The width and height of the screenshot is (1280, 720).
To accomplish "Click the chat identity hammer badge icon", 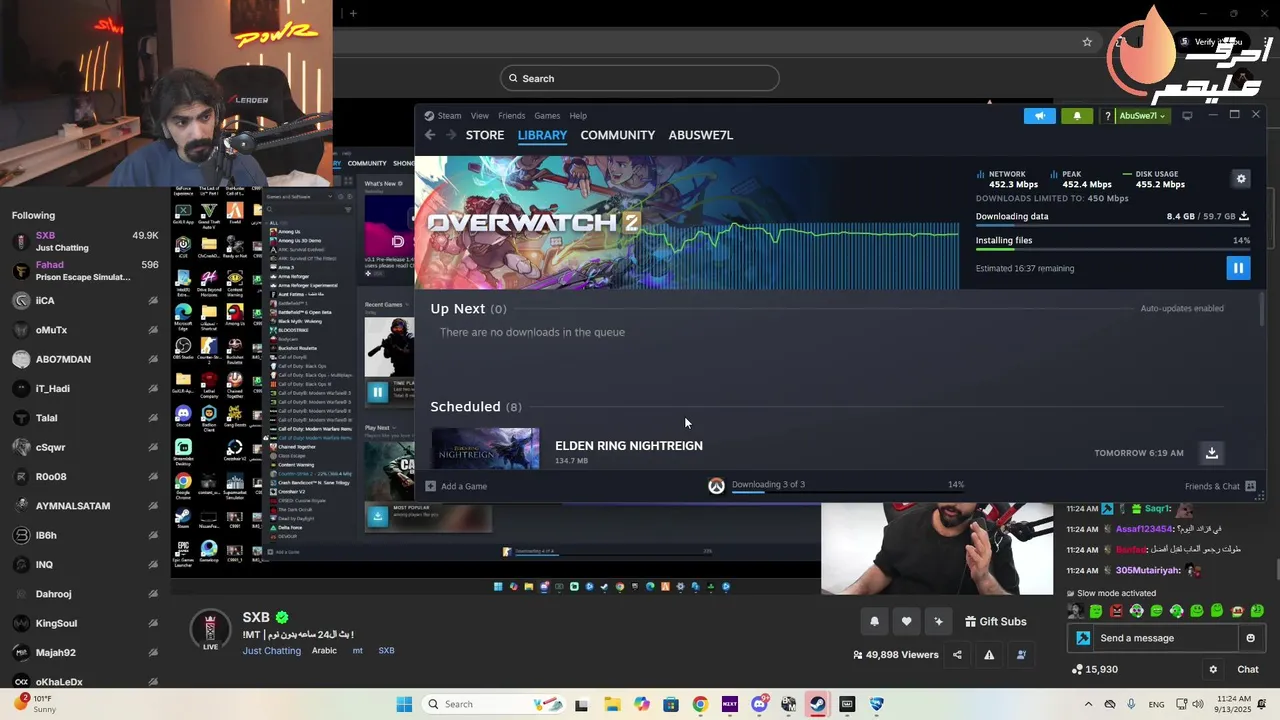I will click(1082, 638).
